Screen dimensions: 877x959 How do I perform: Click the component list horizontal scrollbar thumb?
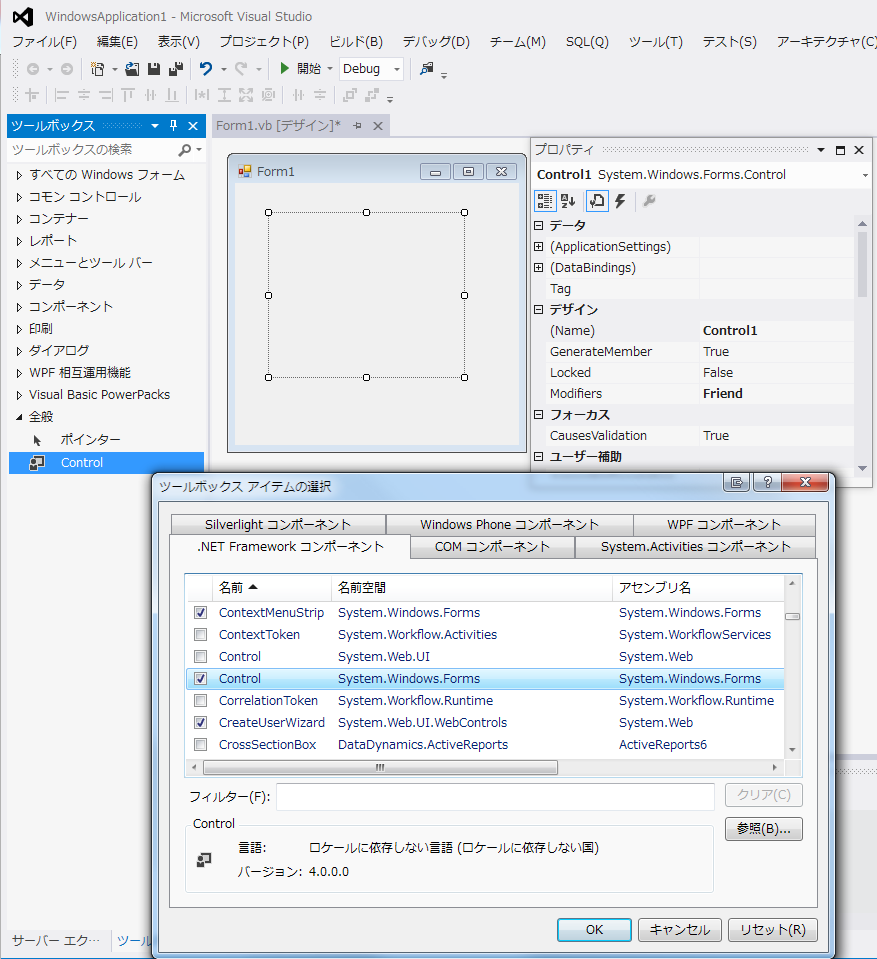380,767
